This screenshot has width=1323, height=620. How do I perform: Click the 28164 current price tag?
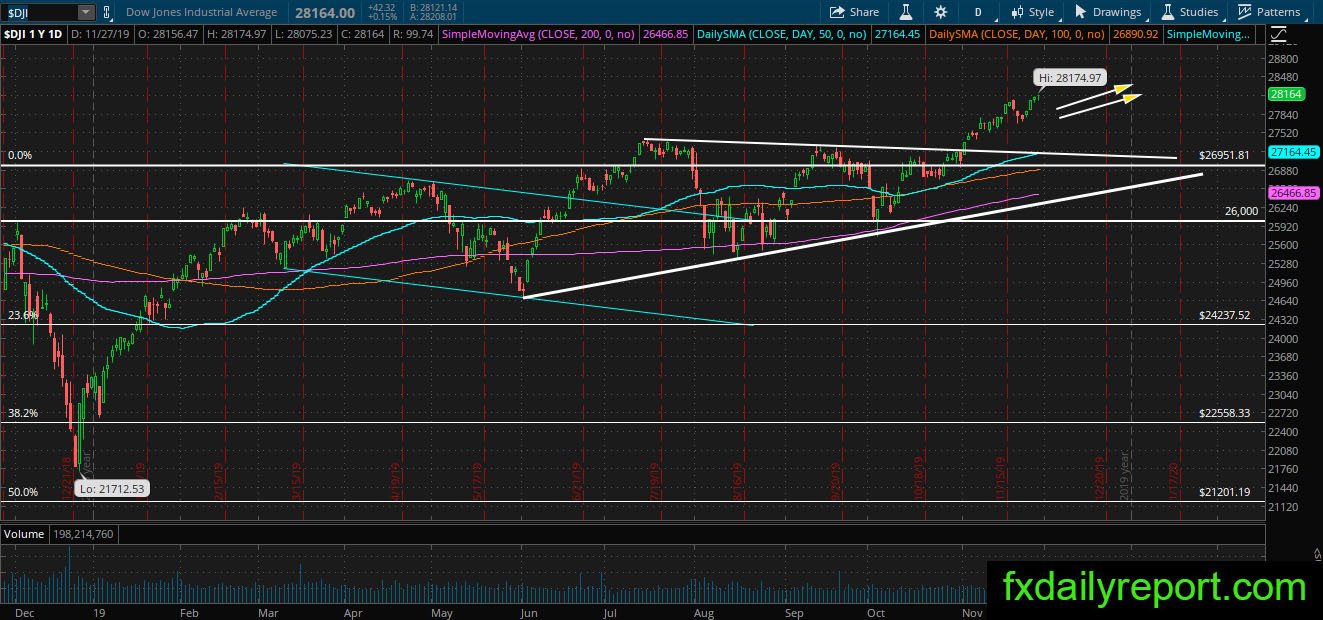1285,94
